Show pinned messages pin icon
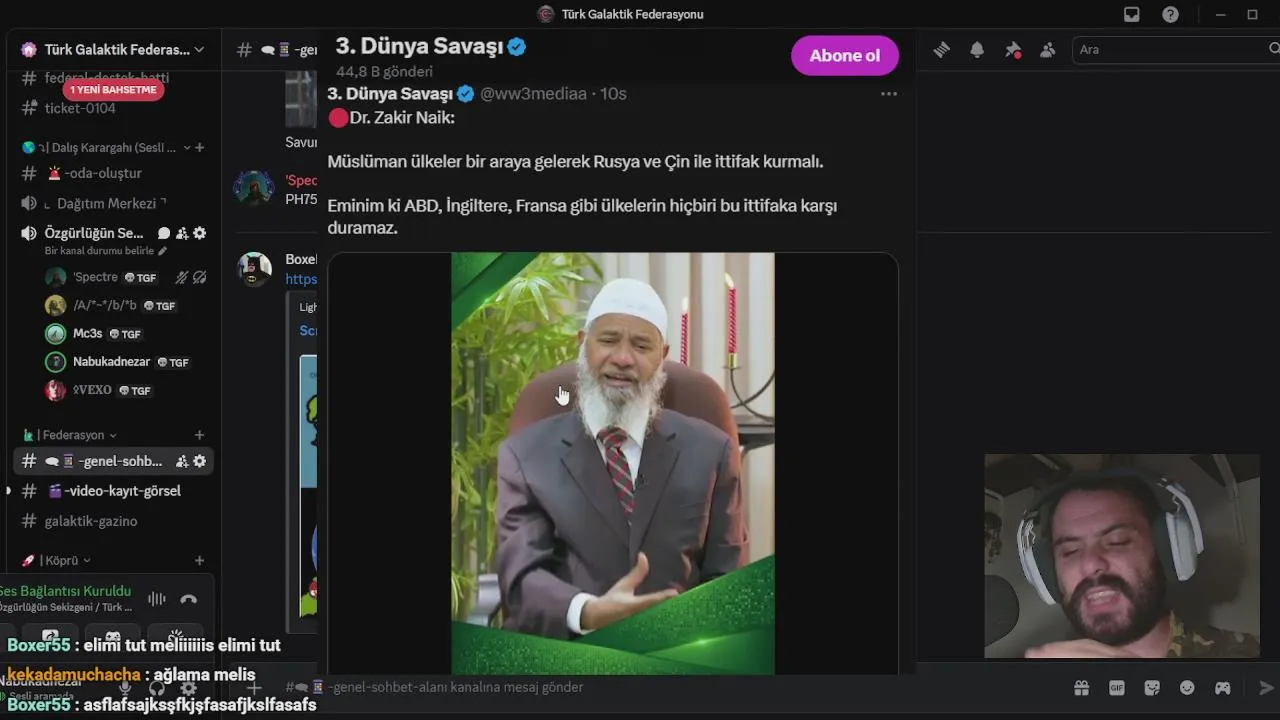1280x720 pixels. point(1013,50)
